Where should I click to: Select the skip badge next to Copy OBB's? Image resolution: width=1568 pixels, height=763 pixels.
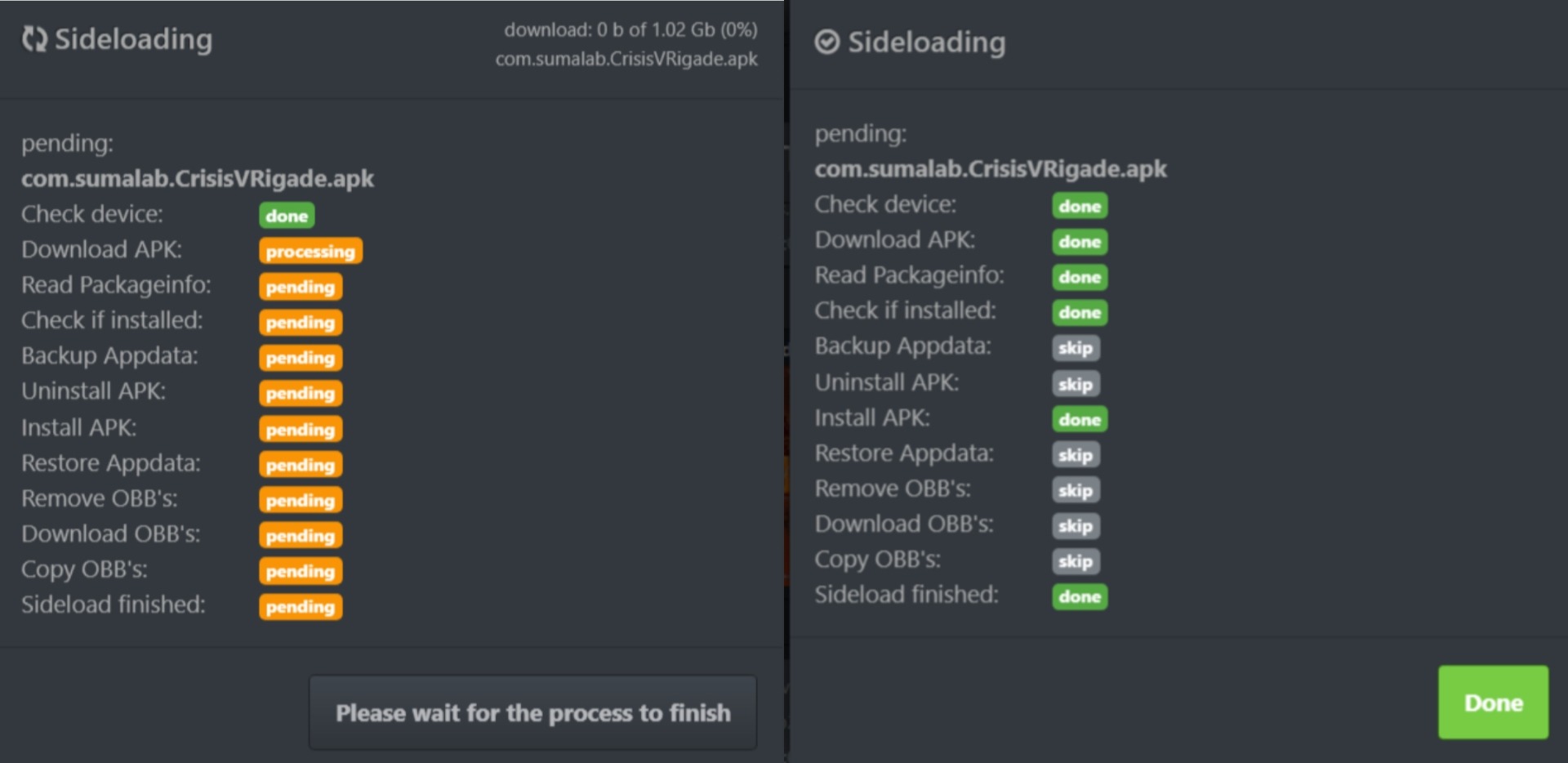tap(1075, 561)
